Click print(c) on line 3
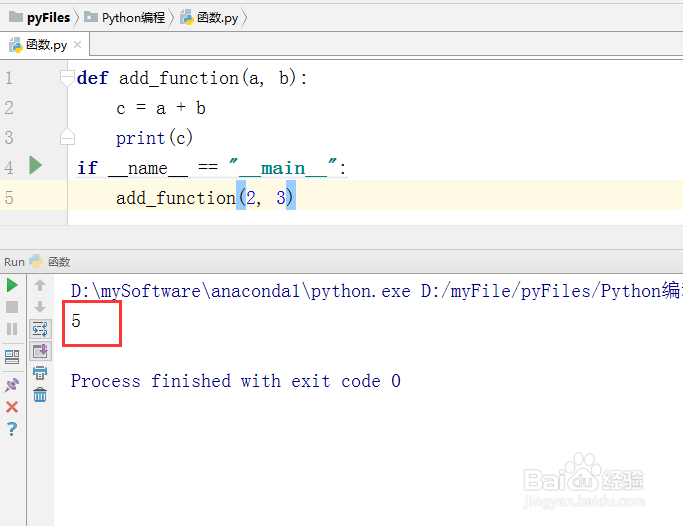 click(154, 138)
